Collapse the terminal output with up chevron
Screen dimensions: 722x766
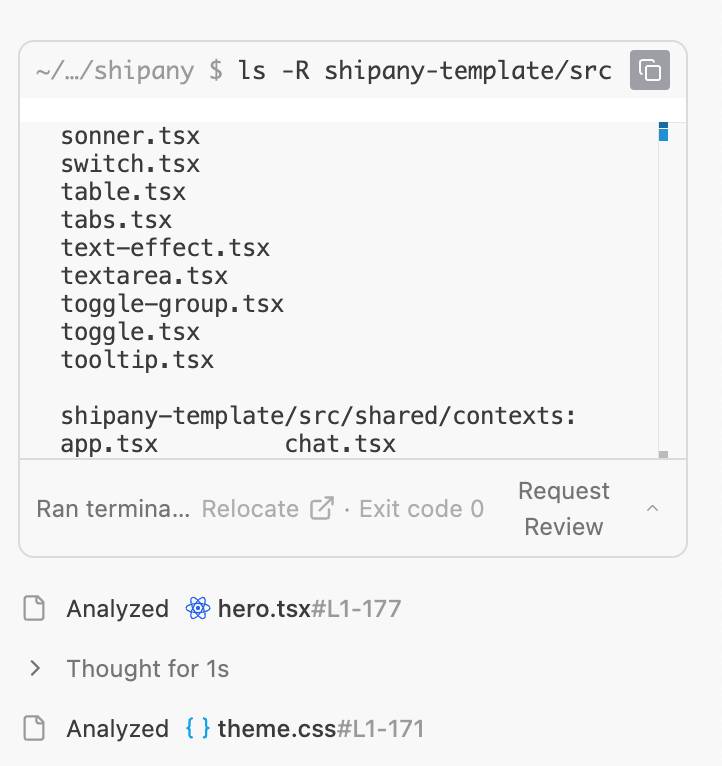(x=652, y=508)
